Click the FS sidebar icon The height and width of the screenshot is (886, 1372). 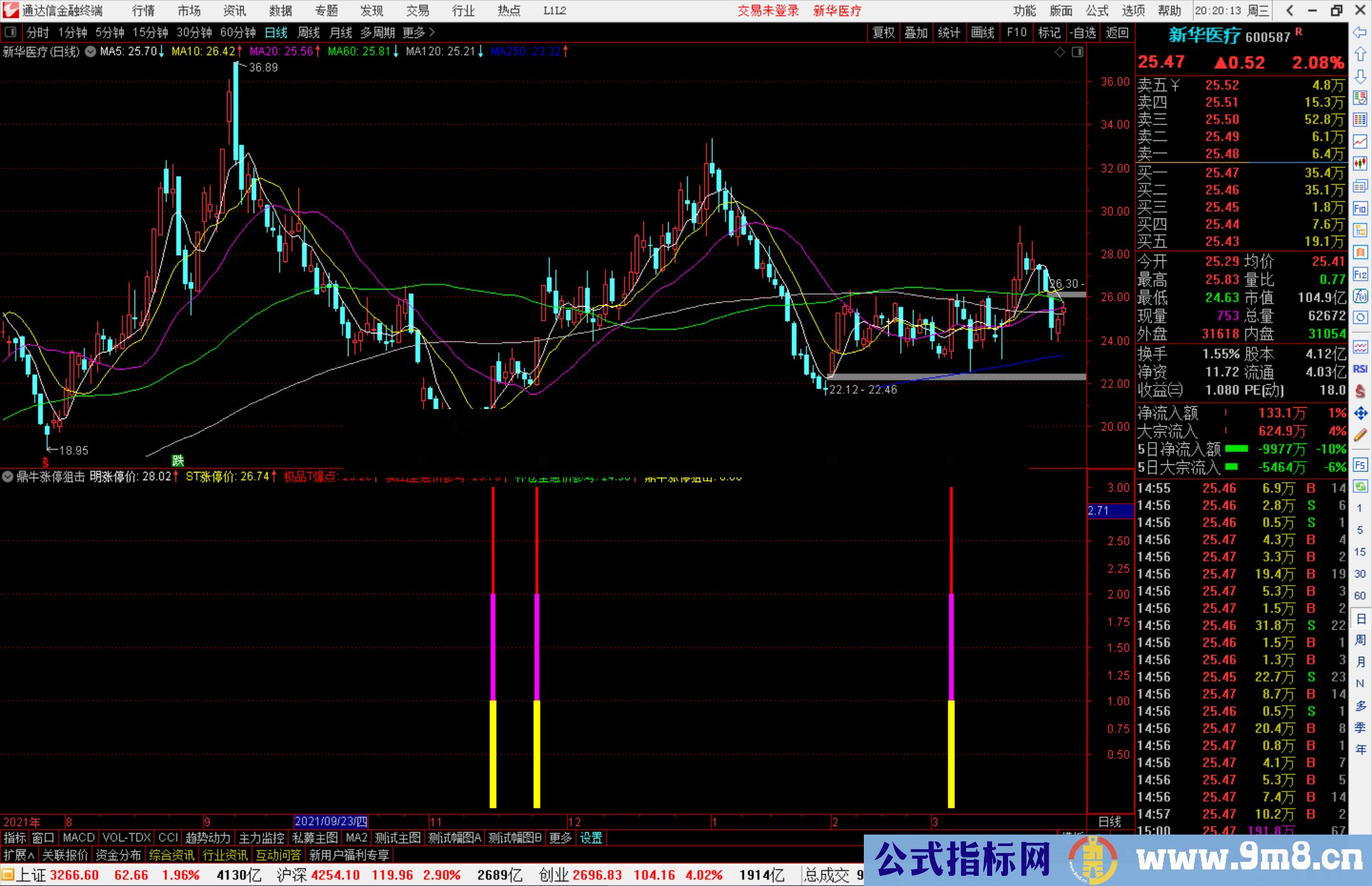coord(1360,465)
